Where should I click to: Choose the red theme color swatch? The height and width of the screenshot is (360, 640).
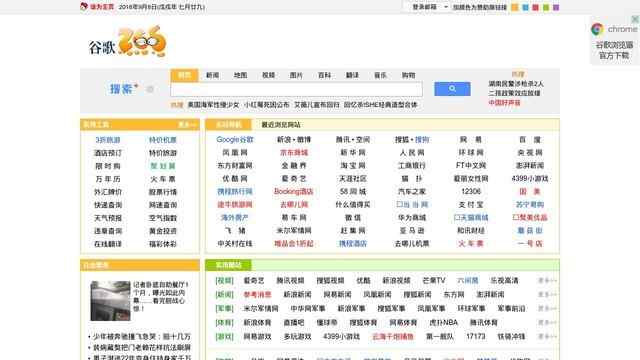tap(536, 7)
